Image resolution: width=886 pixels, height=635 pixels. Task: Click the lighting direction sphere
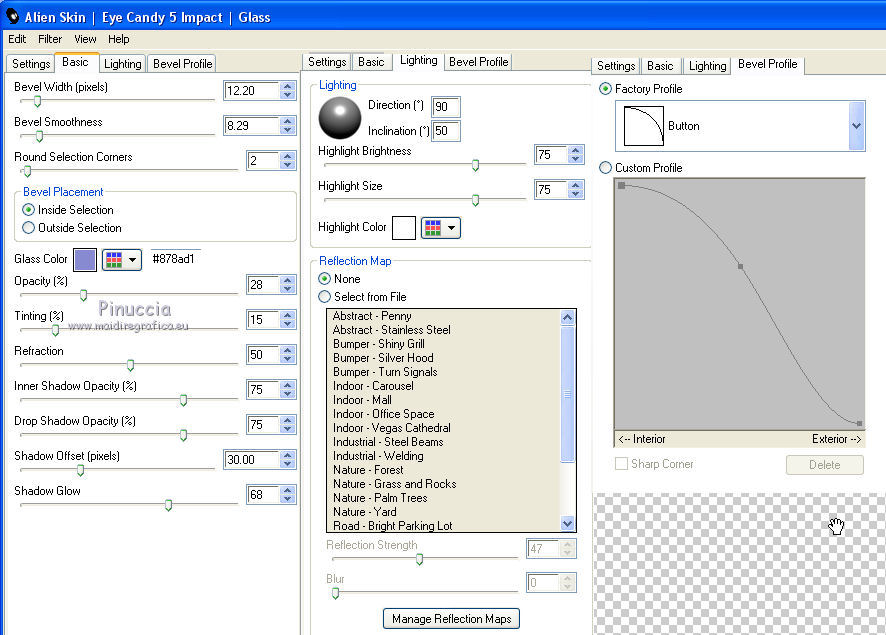(339, 118)
